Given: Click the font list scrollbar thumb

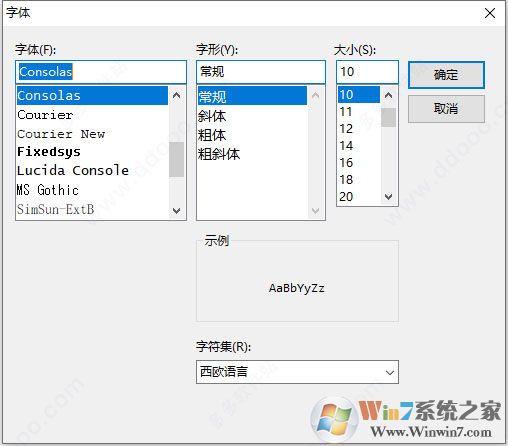Looking at the screenshot, I should [177, 159].
